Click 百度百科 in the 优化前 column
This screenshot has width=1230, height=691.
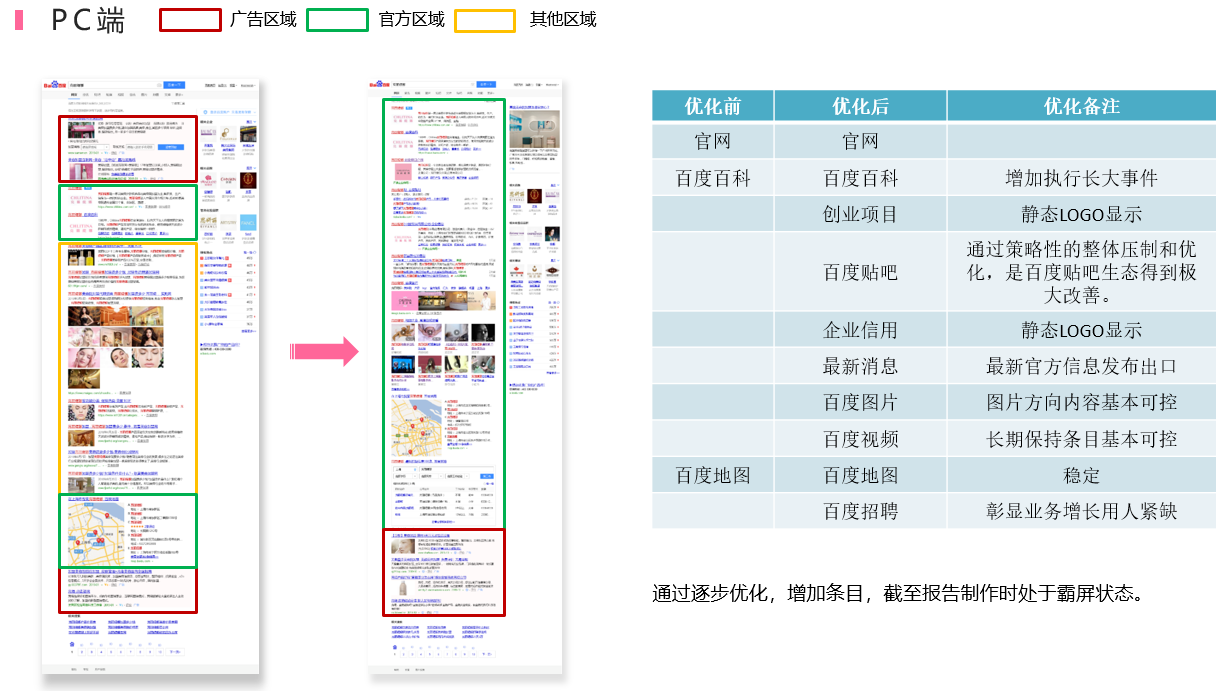(x=713, y=178)
